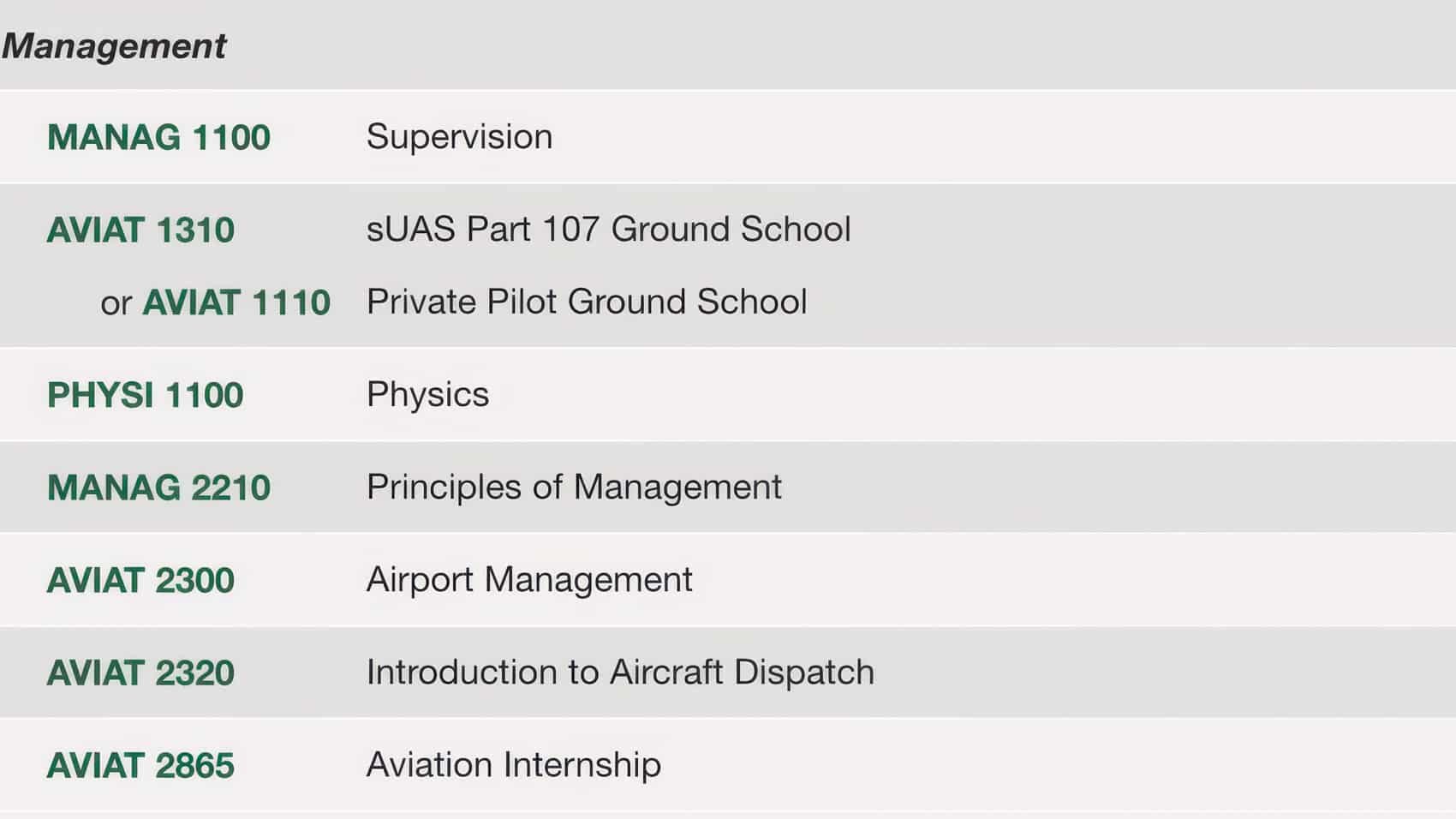Open the MANAG 1100 course link
Image resolution: width=1456 pixels, height=819 pixels.
coord(158,137)
